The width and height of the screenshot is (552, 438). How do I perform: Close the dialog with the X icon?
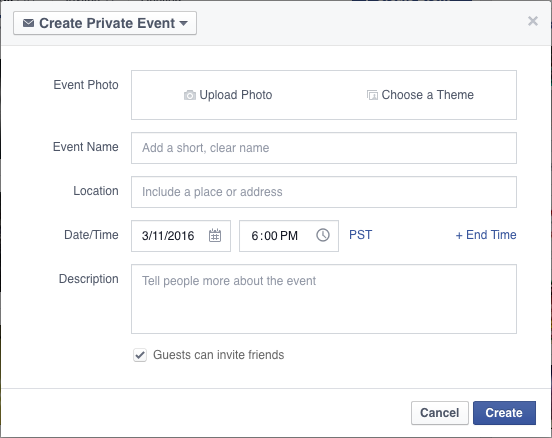(533, 21)
